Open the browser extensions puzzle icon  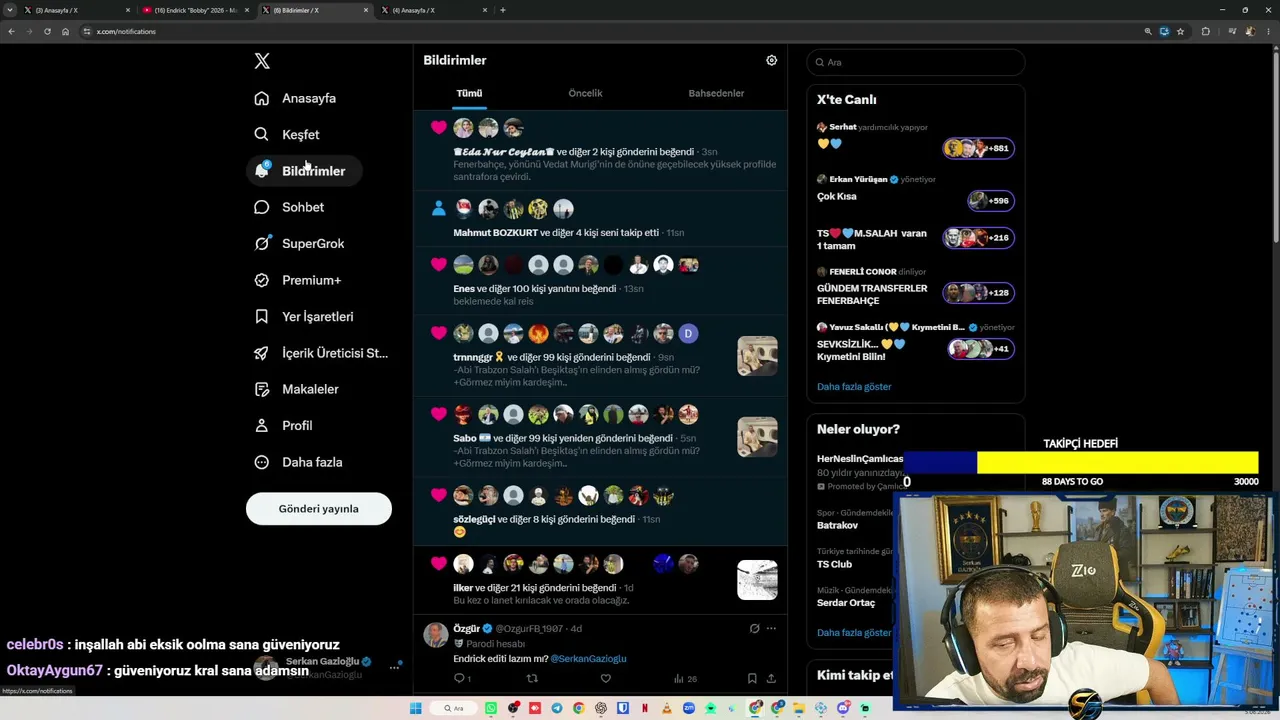[1205, 31]
